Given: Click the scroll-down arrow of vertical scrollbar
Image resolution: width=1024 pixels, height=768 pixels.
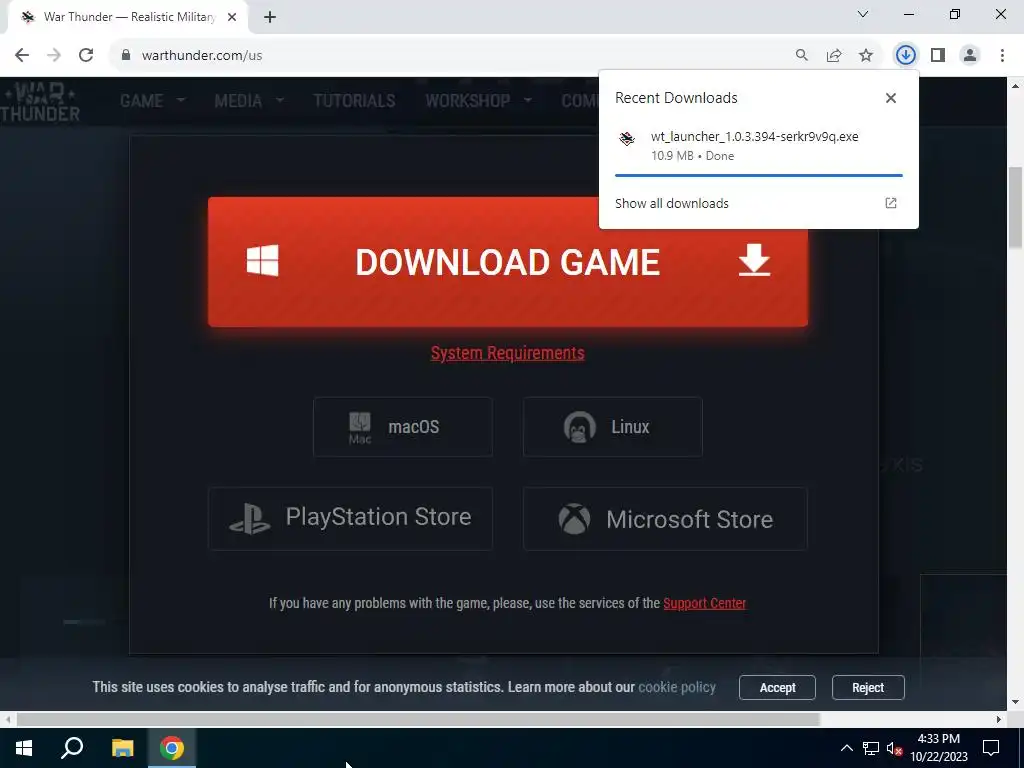Looking at the screenshot, I should 1015,703.
